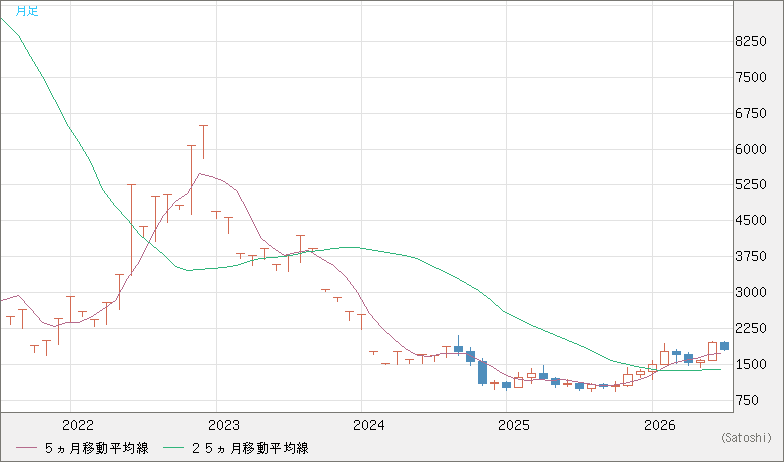
Task: Click the large blue candlestick in late 2024
Action: pyautogui.click(x=482, y=372)
